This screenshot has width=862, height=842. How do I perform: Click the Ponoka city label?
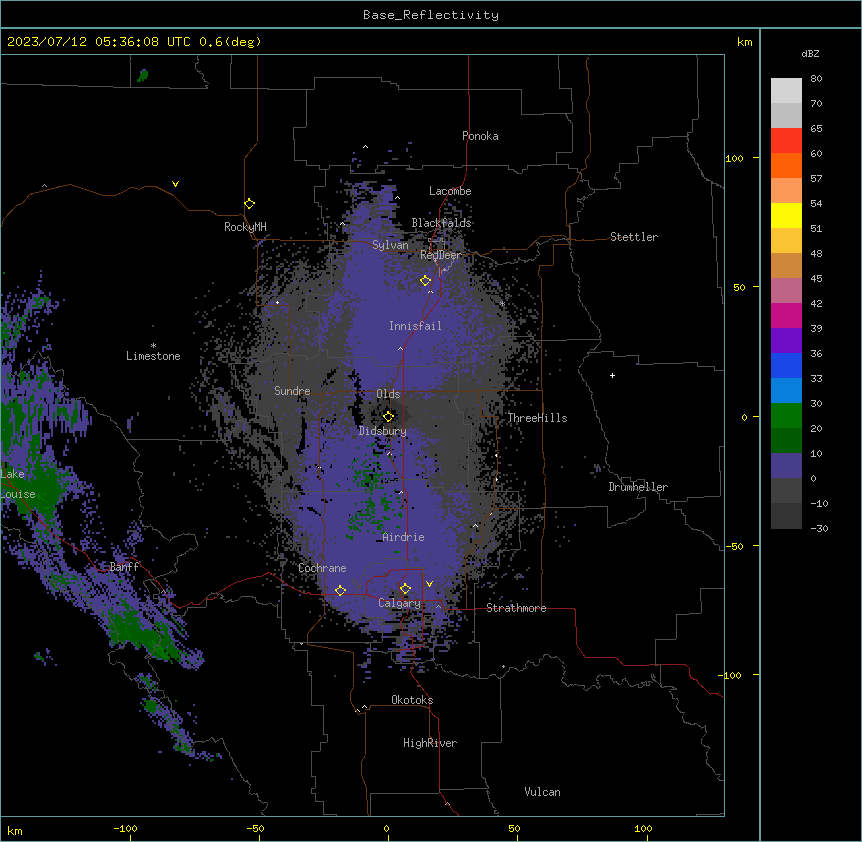pos(480,136)
